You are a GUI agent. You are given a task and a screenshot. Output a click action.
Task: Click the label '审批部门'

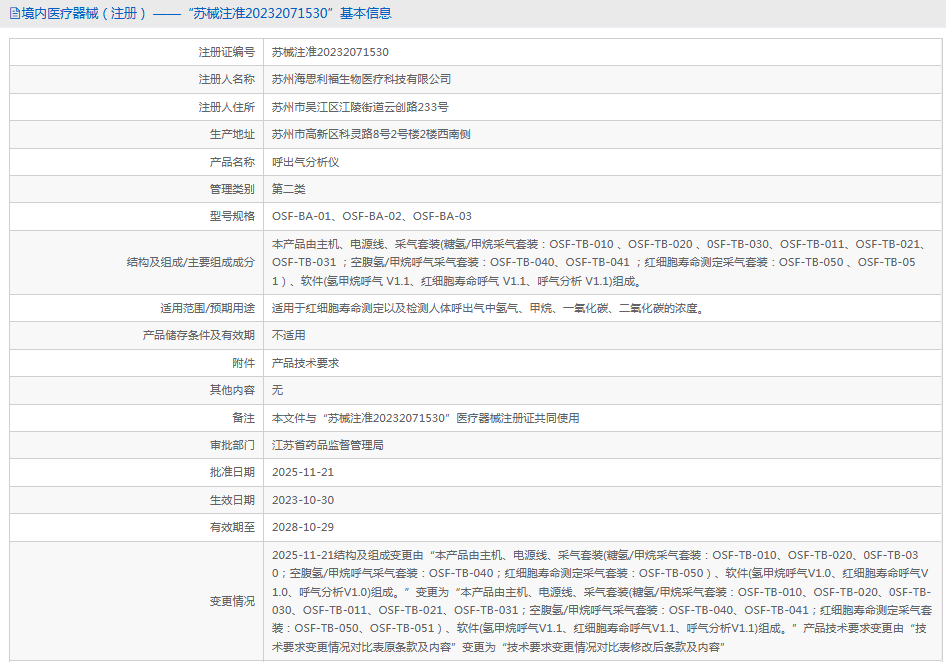click(232, 445)
